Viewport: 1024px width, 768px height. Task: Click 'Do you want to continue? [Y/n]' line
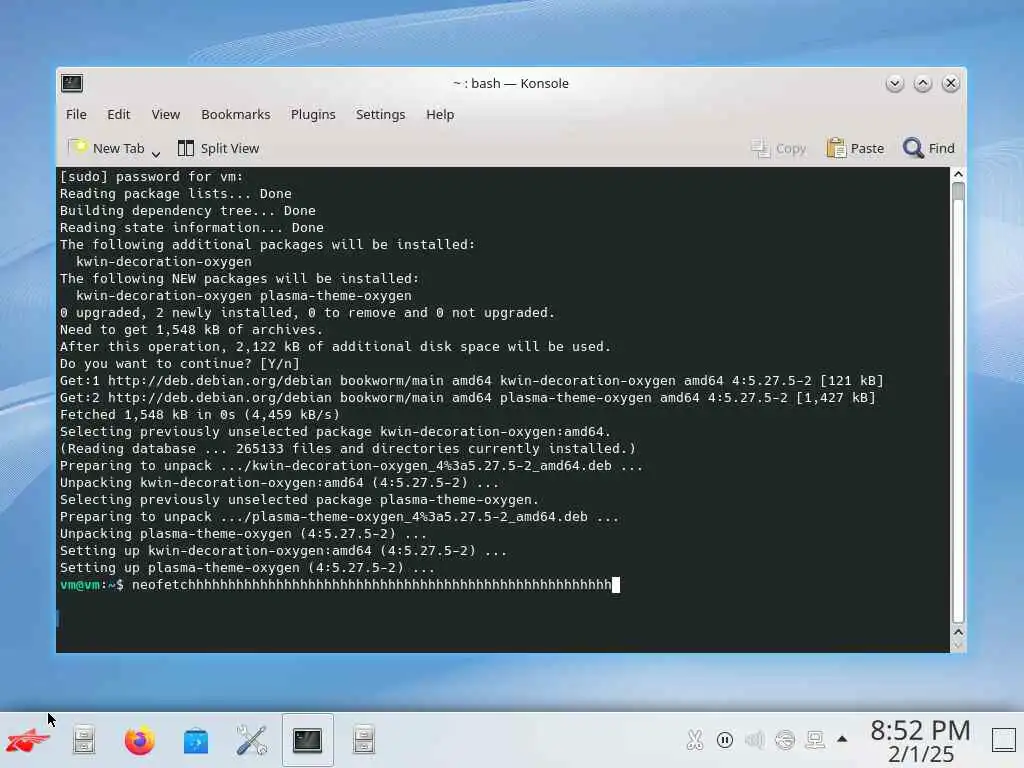coord(180,364)
